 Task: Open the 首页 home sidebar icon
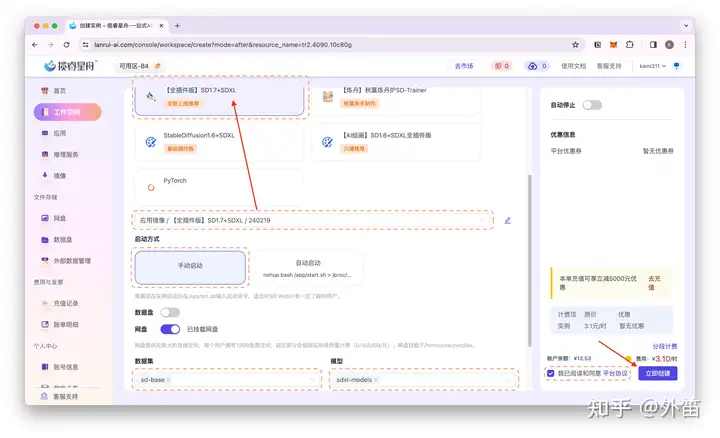coord(45,91)
